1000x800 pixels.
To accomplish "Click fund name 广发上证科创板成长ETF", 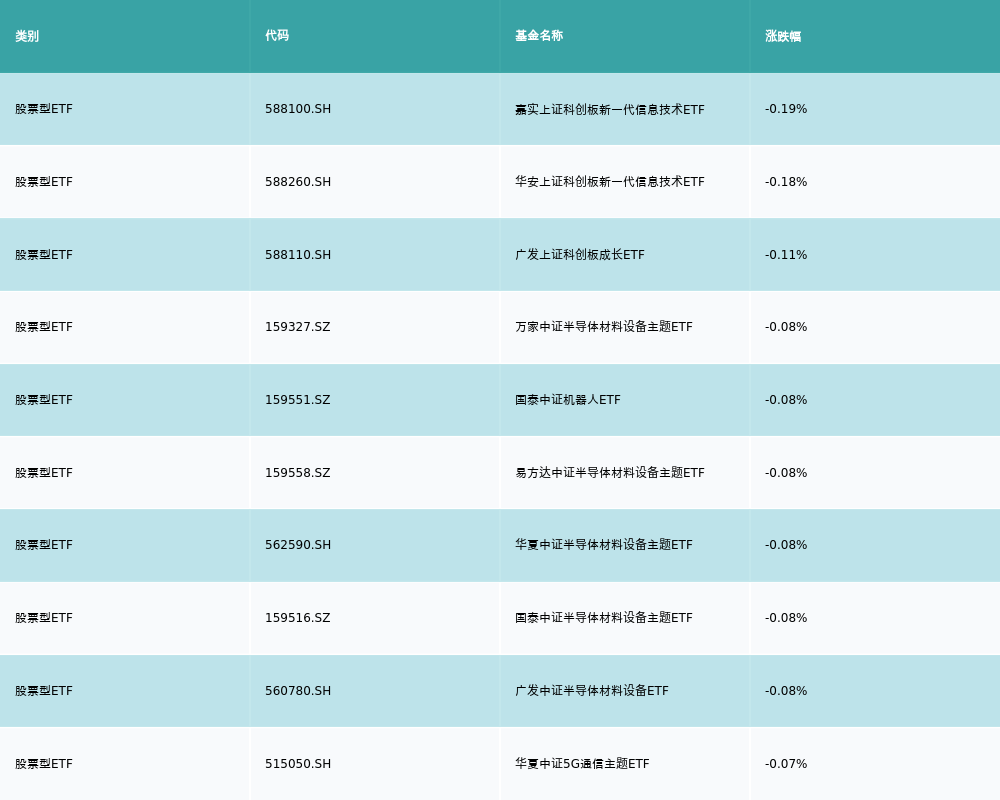I will (x=580, y=255).
